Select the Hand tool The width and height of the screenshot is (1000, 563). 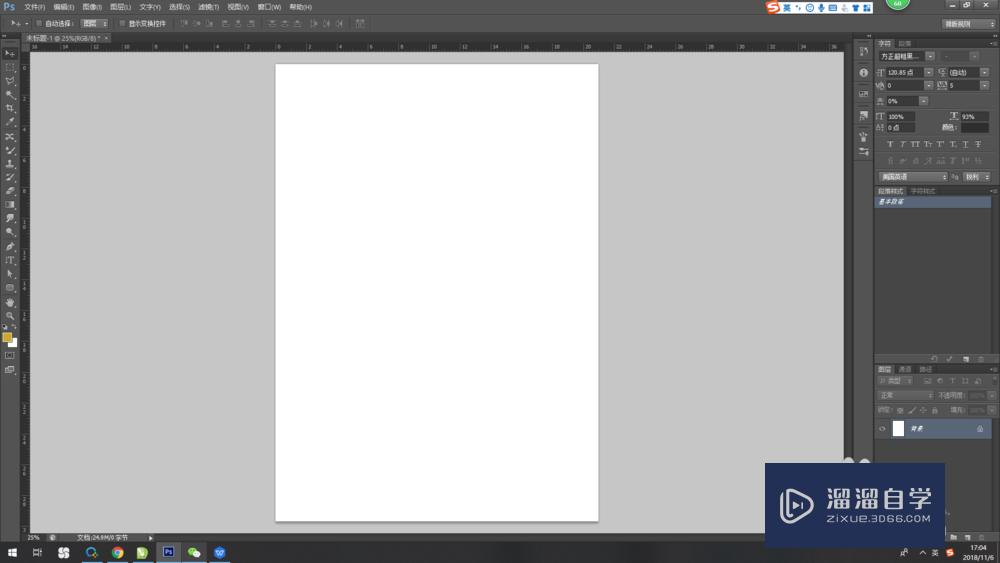(10, 302)
